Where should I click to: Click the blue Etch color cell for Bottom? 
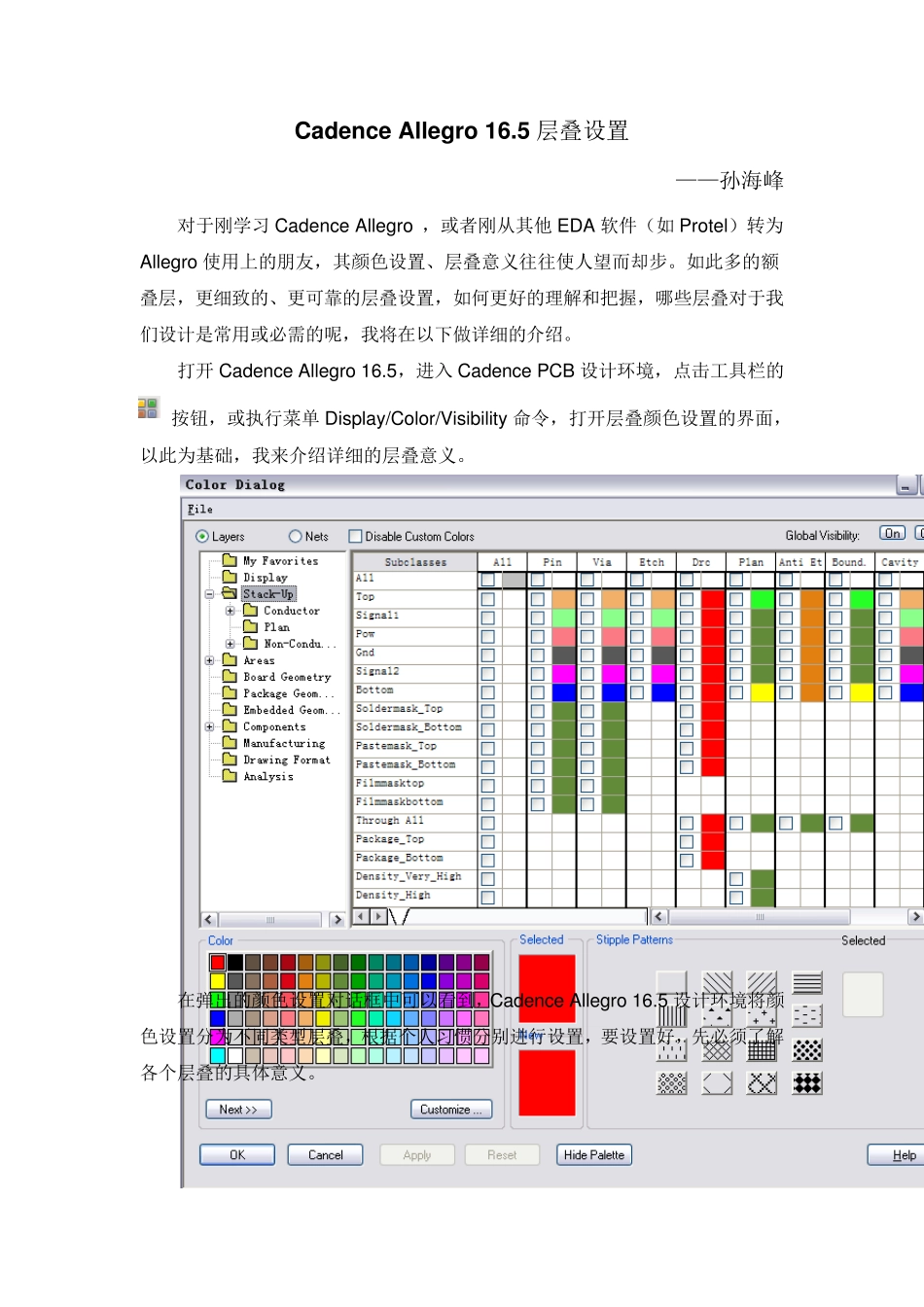point(664,692)
